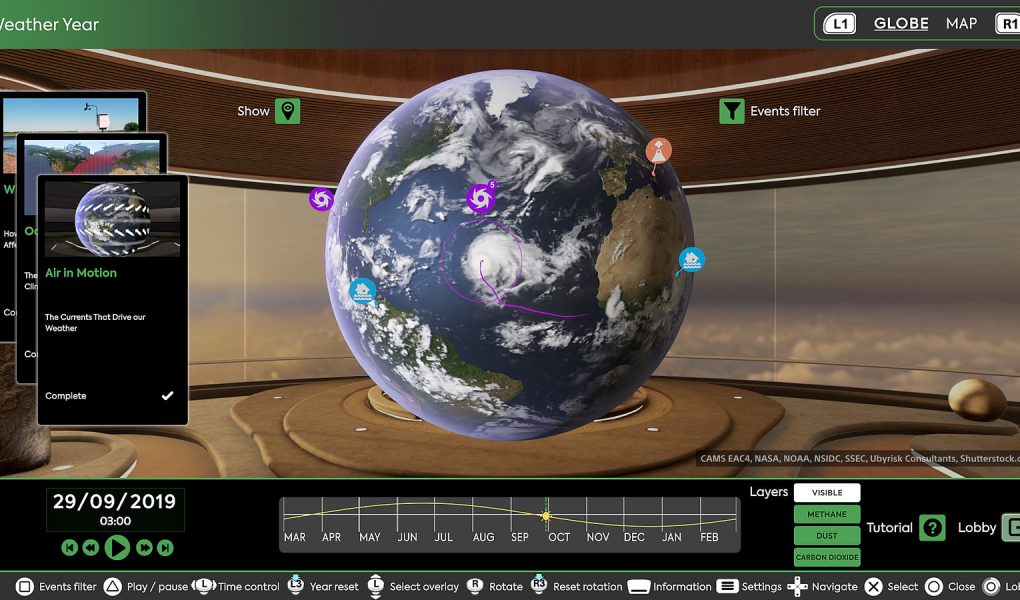The width and height of the screenshot is (1020, 600).
Task: Click the R1 shoulder button icon
Action: 1008,24
